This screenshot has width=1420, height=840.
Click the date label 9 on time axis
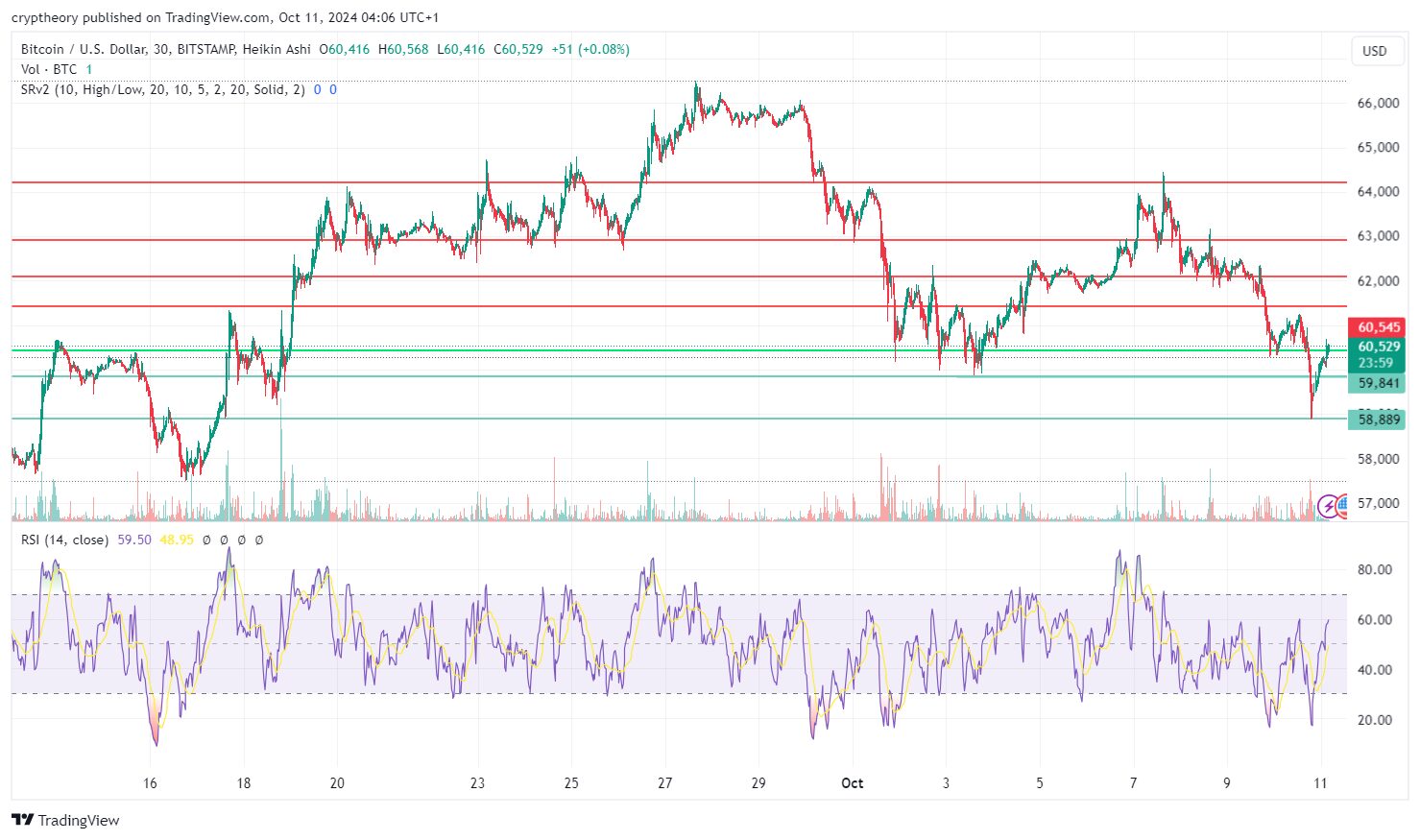pos(1227,783)
